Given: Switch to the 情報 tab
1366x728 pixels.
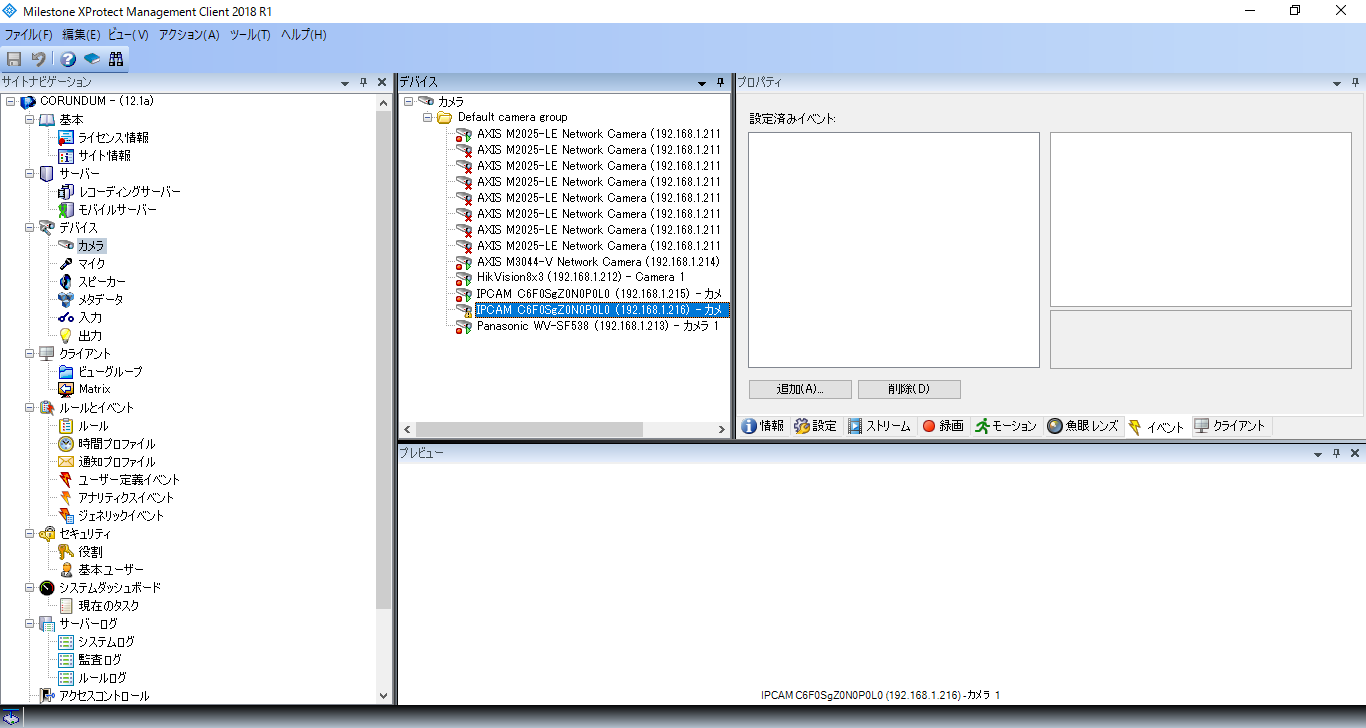Looking at the screenshot, I should pyautogui.click(x=763, y=426).
